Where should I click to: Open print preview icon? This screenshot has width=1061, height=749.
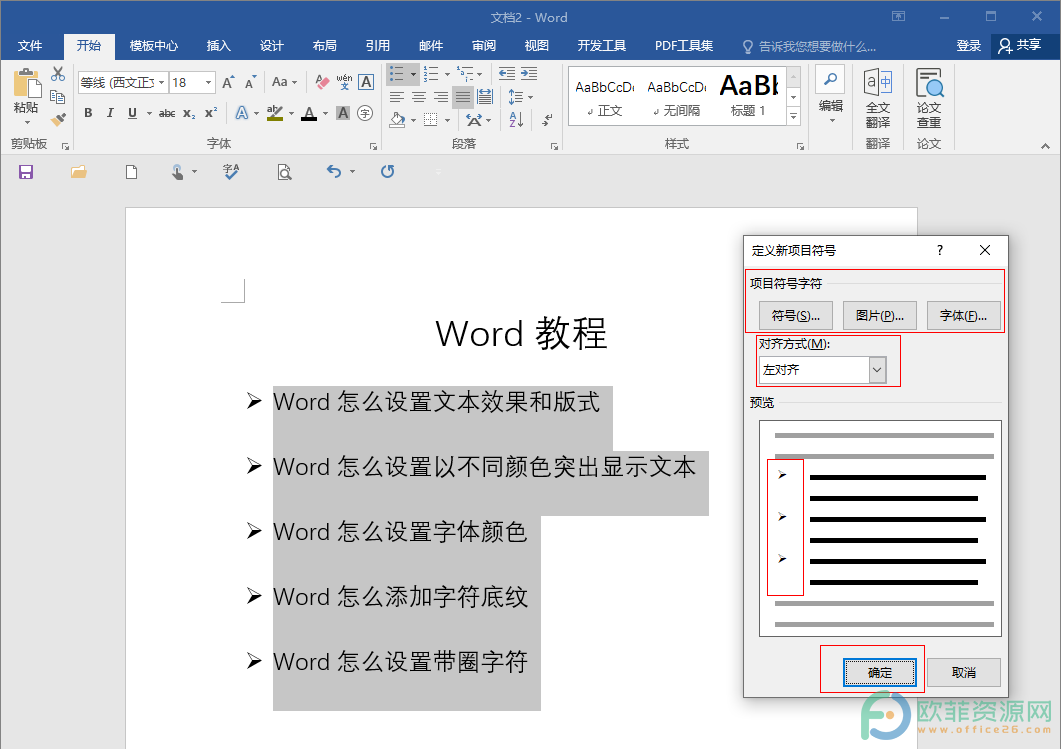(x=284, y=172)
